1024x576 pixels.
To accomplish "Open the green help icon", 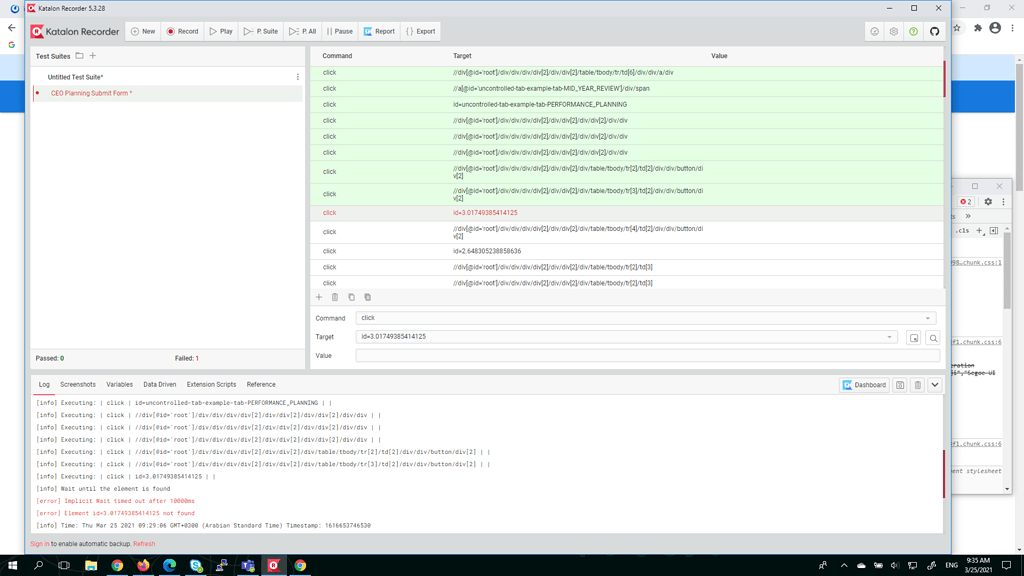I will pyautogui.click(x=914, y=31).
